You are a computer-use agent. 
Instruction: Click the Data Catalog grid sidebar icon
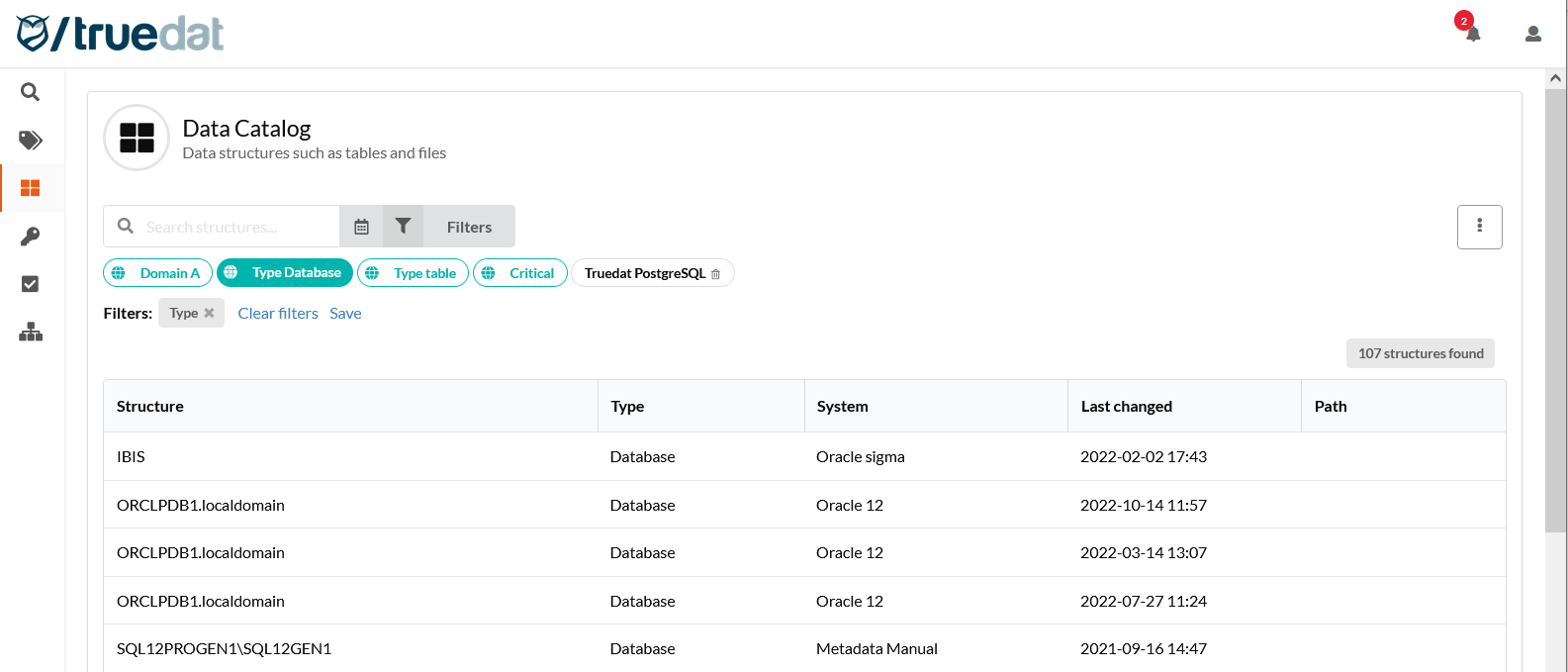tap(31, 188)
